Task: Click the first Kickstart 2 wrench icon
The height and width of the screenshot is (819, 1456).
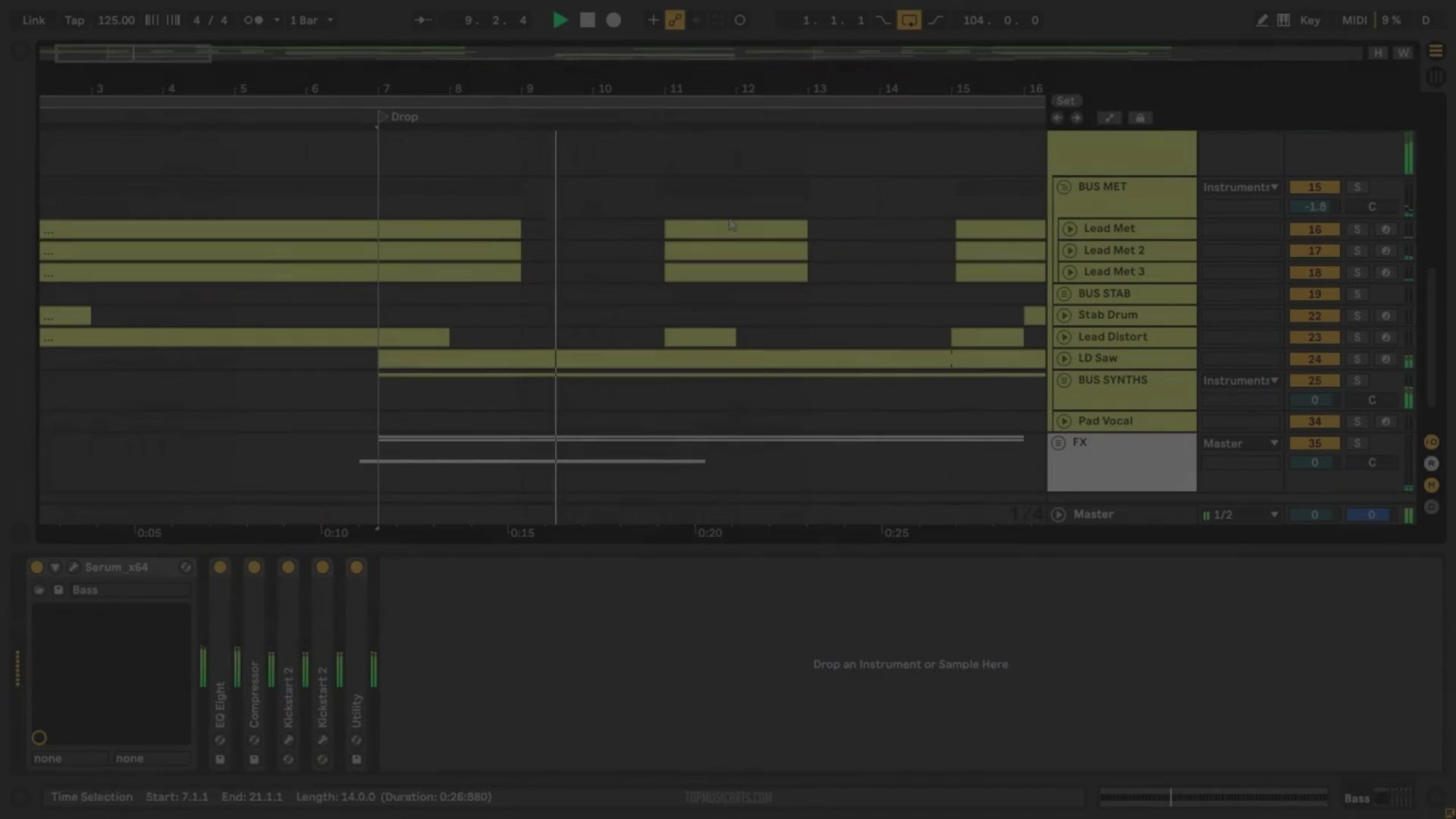Action: (288, 740)
